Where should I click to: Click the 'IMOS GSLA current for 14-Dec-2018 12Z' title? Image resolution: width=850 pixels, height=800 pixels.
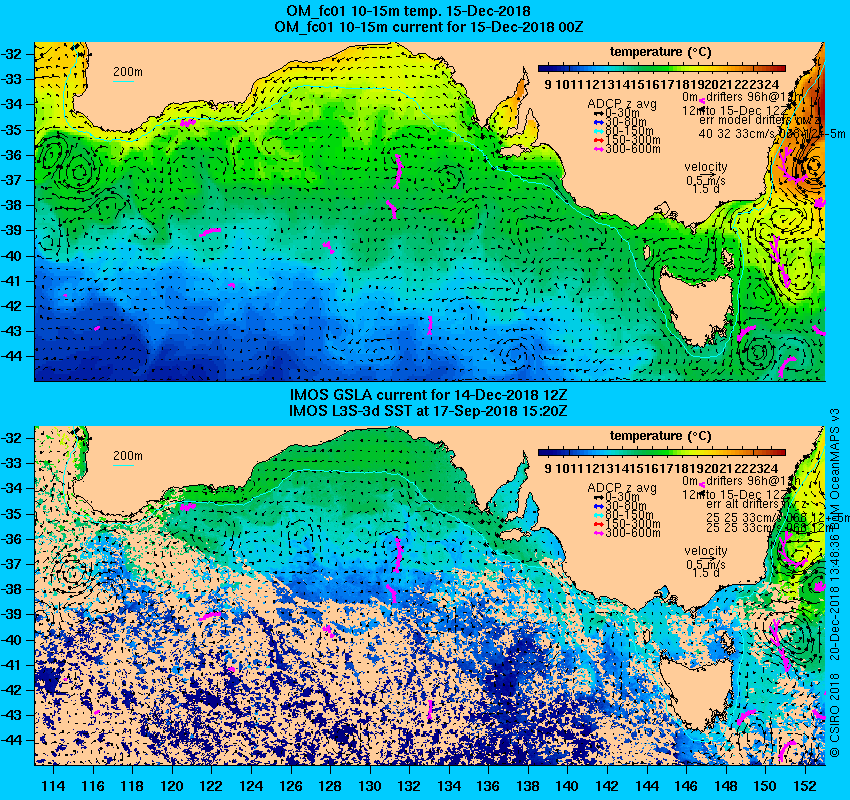coord(428,395)
